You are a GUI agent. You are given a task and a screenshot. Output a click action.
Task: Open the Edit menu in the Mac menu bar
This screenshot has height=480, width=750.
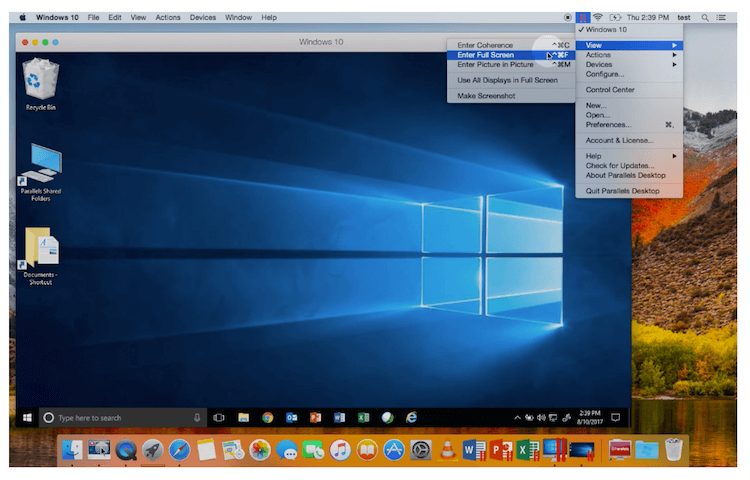point(115,18)
